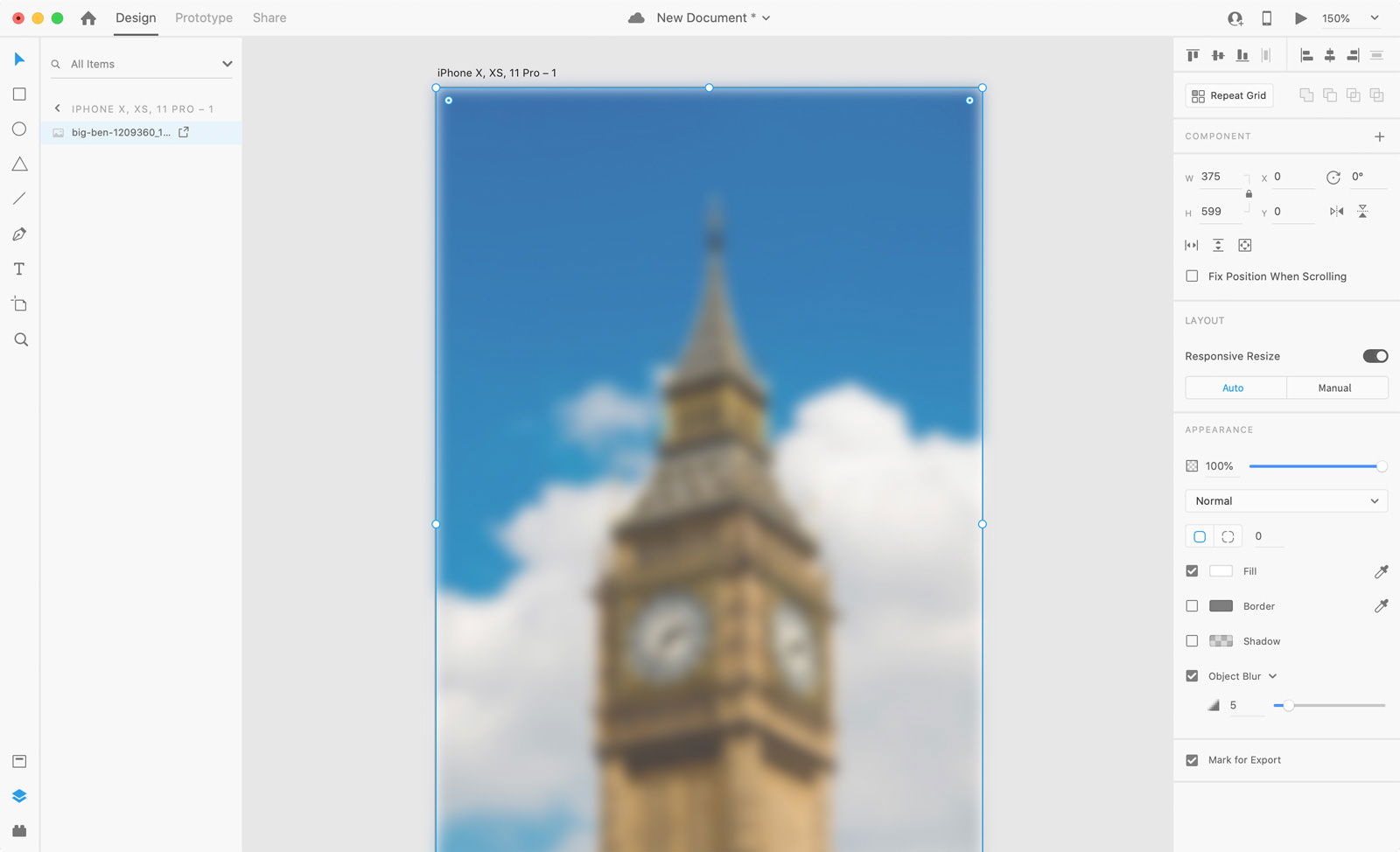
Task: Select the Artboard tool
Action: 19,304
